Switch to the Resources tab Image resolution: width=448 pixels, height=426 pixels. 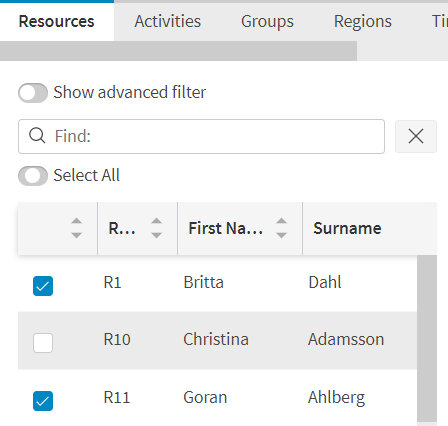coord(57,22)
